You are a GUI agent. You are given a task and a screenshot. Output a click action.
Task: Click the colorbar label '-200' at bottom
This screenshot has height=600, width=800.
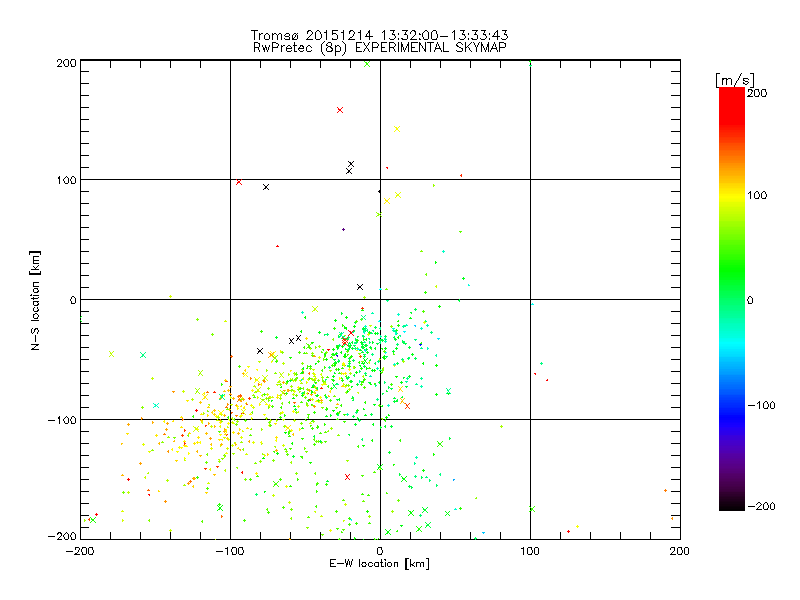click(761, 506)
